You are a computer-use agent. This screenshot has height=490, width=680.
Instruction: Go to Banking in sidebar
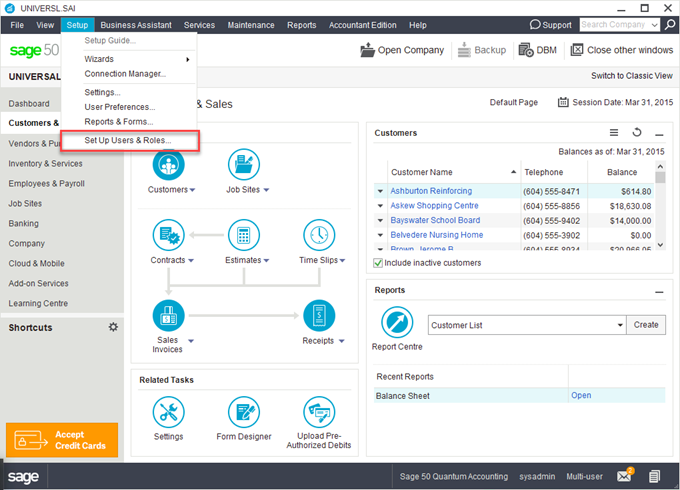tap(23, 223)
